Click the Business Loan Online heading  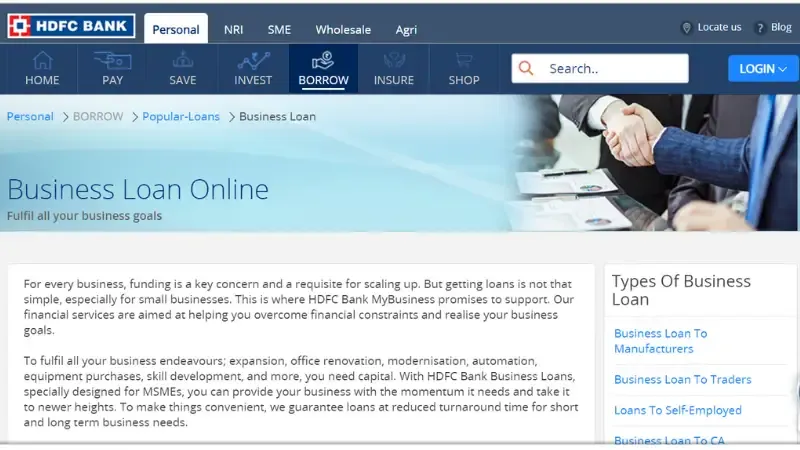tap(138, 189)
